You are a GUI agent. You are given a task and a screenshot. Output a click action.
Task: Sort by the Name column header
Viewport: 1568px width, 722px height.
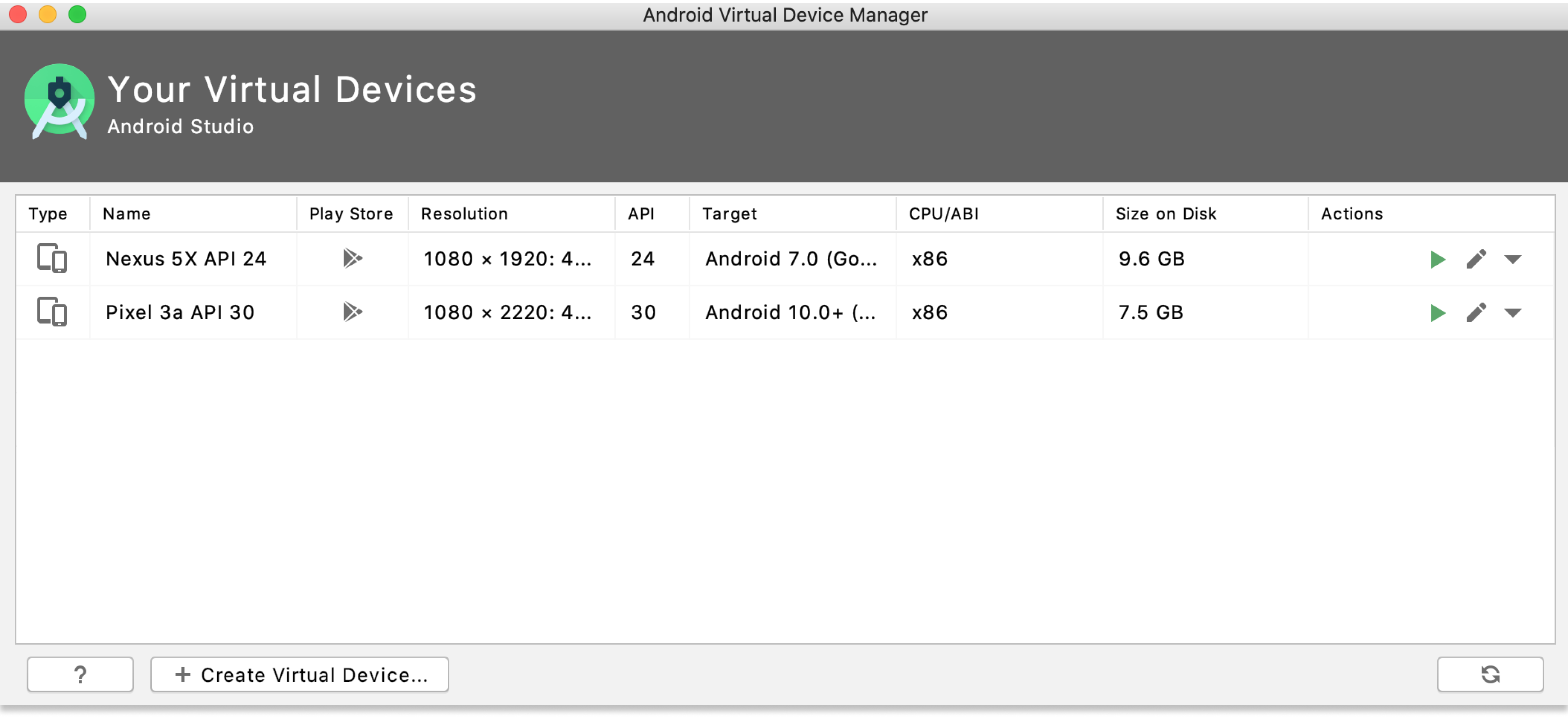tap(193, 214)
